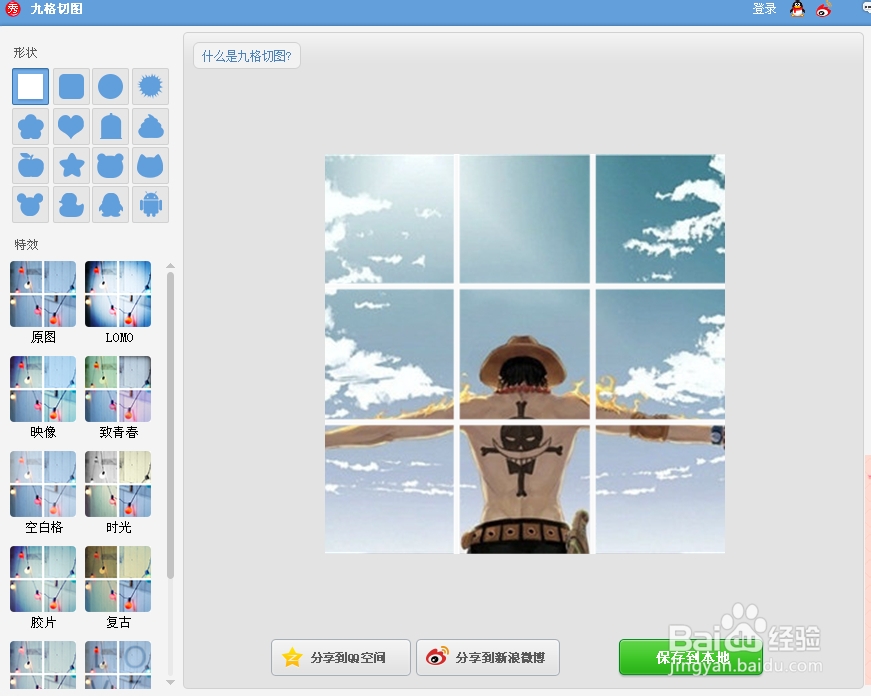Apply the 时光 effect
871x696 pixels.
coord(118,492)
